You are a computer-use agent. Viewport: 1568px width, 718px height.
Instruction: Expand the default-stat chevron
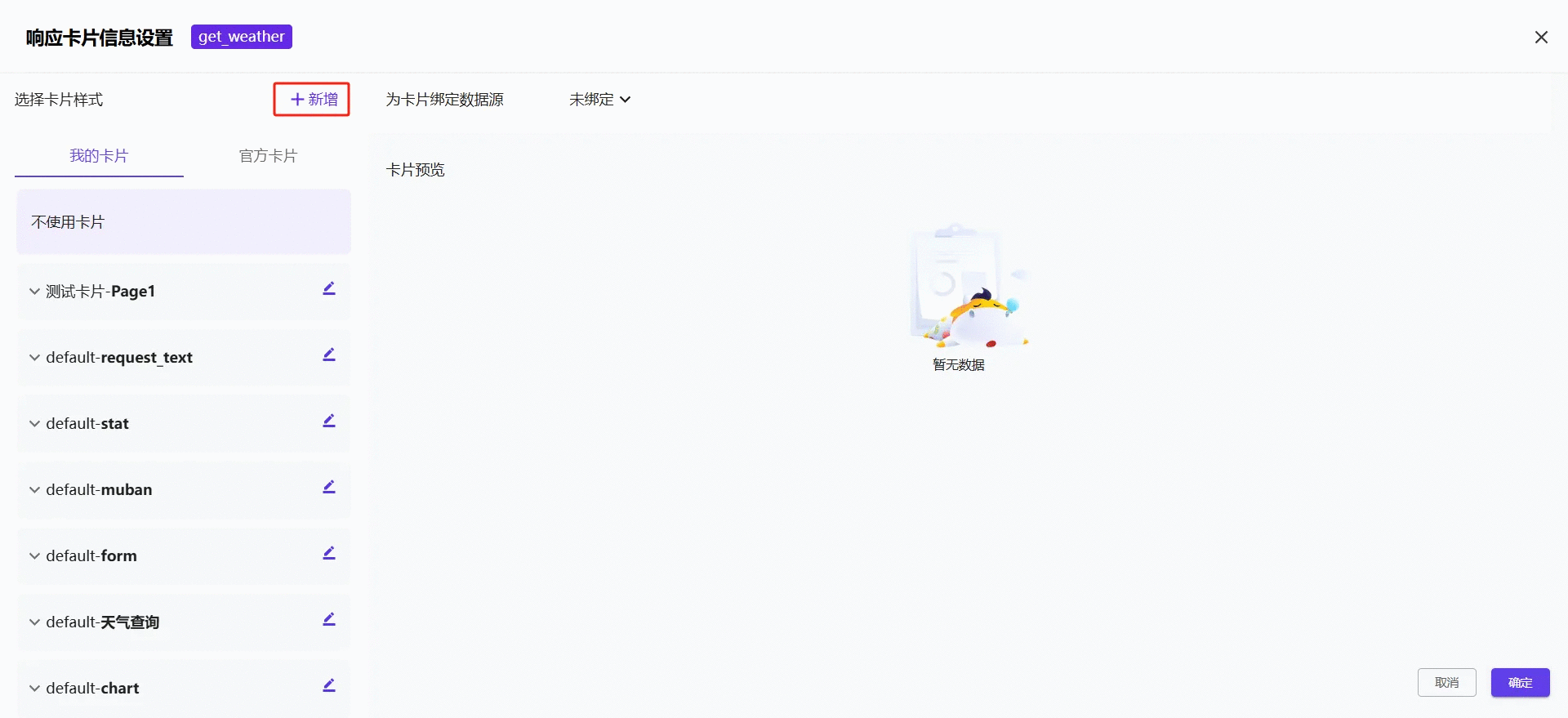34,424
